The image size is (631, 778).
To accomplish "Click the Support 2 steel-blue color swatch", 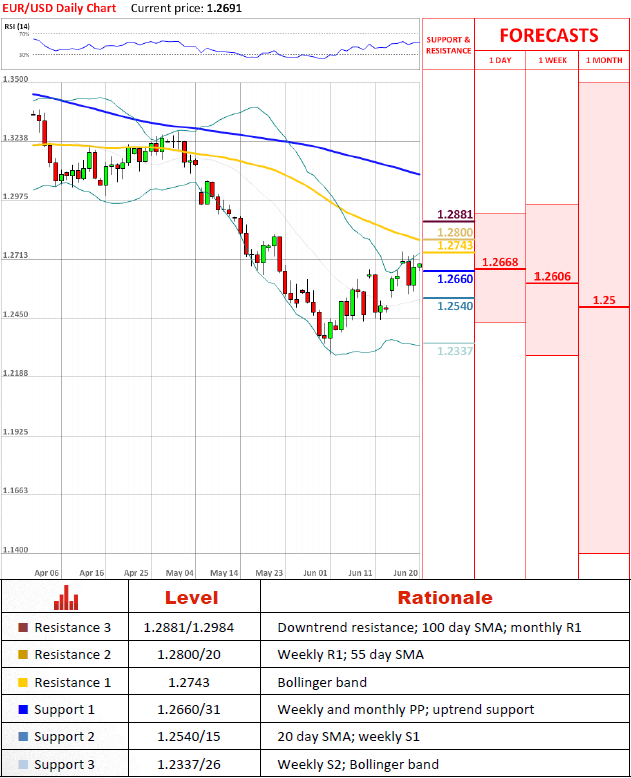I will pos(23,736).
